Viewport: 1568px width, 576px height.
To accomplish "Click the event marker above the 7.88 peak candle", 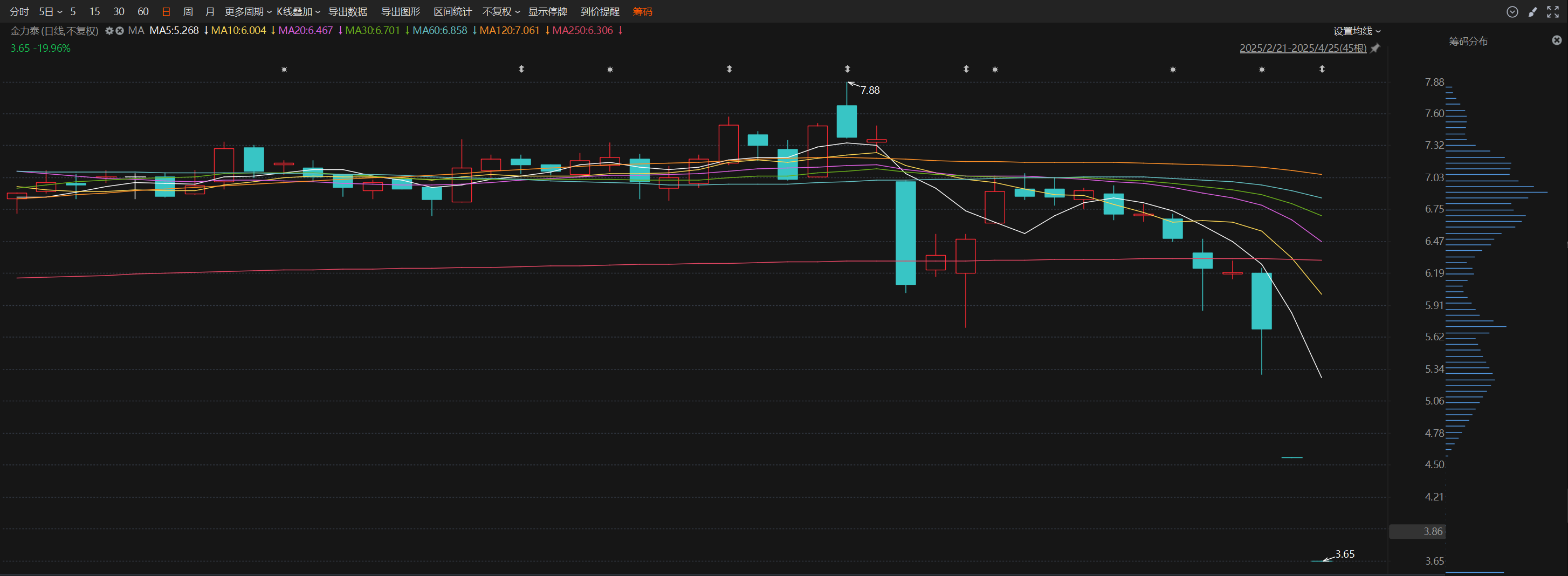I will (847, 70).
